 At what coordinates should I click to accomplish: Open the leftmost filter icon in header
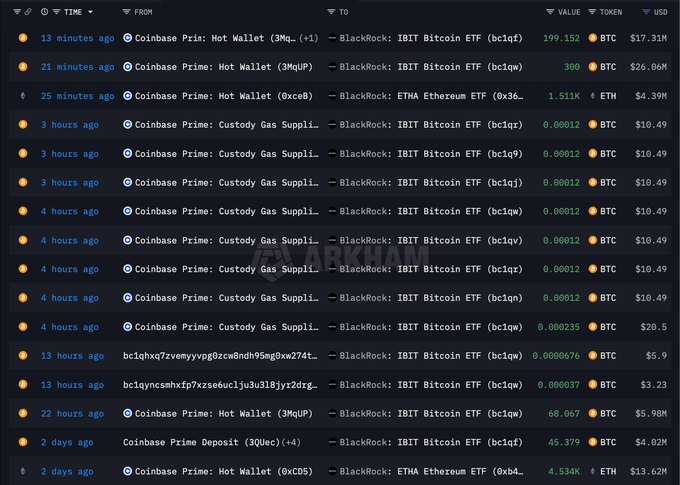(16, 12)
